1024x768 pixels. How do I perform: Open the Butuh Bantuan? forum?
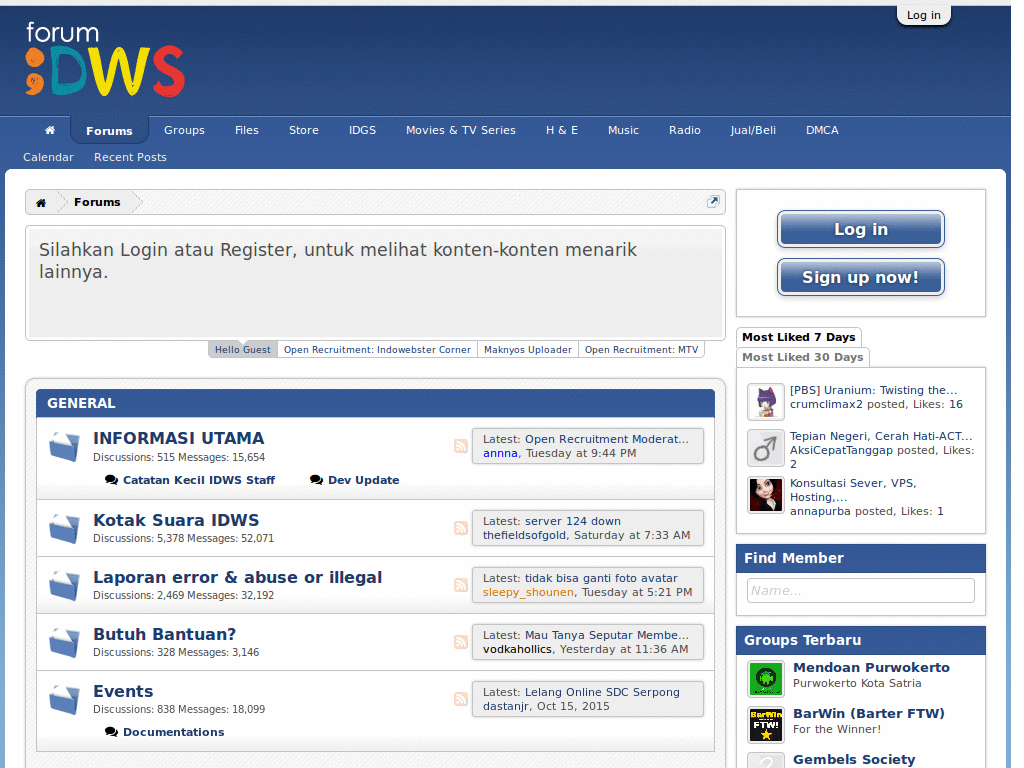coord(164,634)
